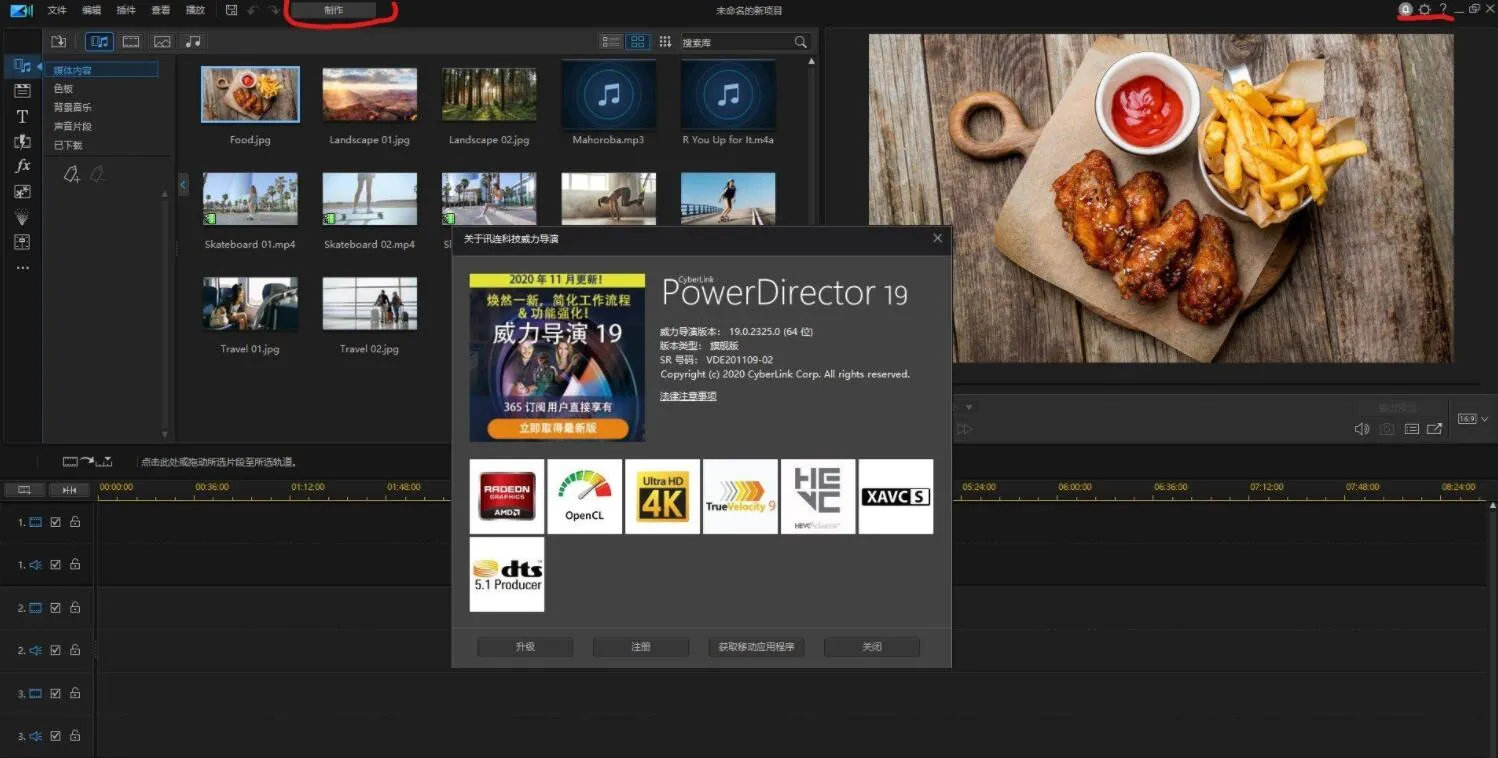The height and width of the screenshot is (758, 1498).
Task: Click the preview volume speaker icon
Action: tap(1361, 429)
